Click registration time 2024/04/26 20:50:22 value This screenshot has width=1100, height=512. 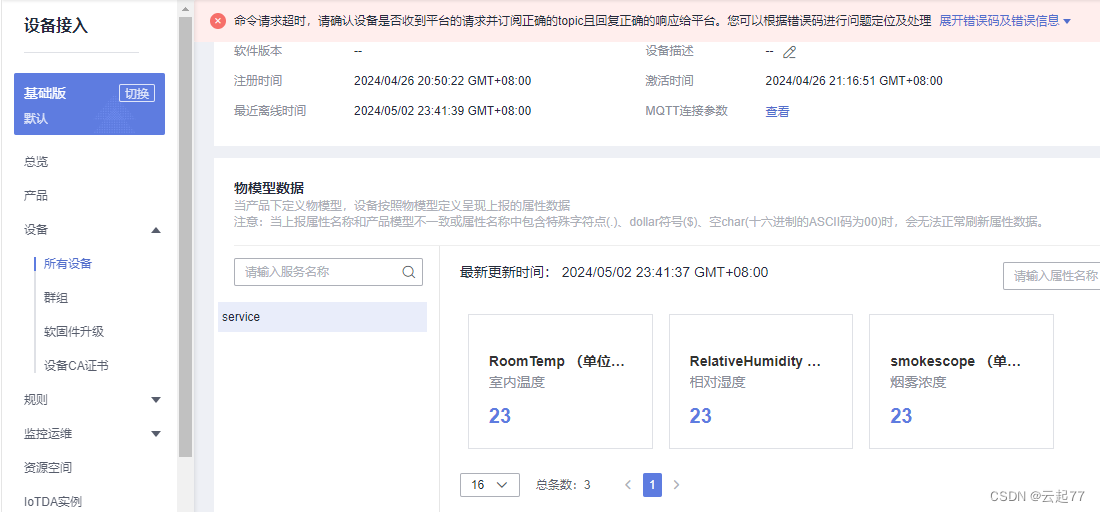(443, 81)
